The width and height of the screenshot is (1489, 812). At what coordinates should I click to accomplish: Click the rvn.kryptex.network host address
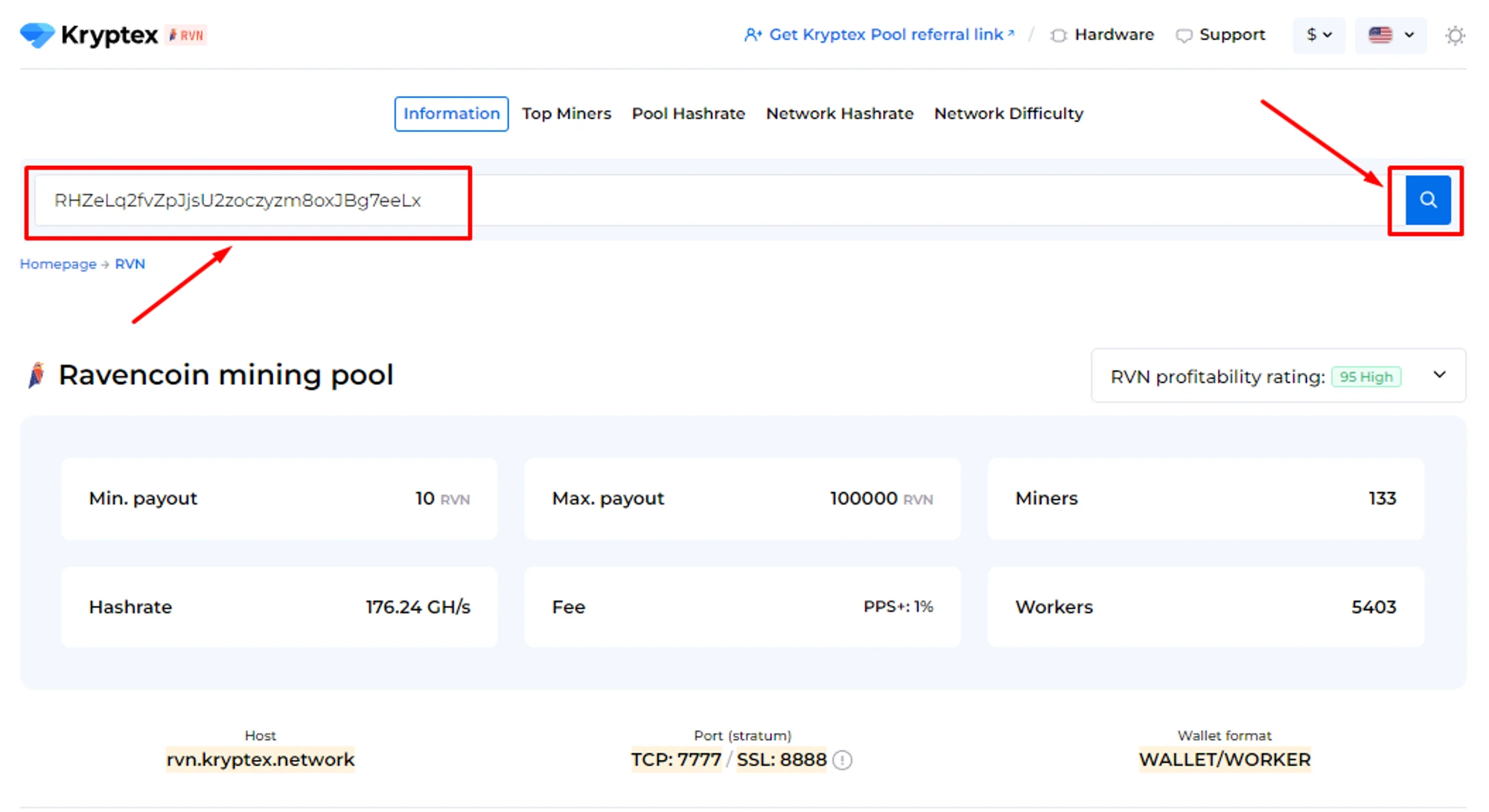[x=260, y=760]
